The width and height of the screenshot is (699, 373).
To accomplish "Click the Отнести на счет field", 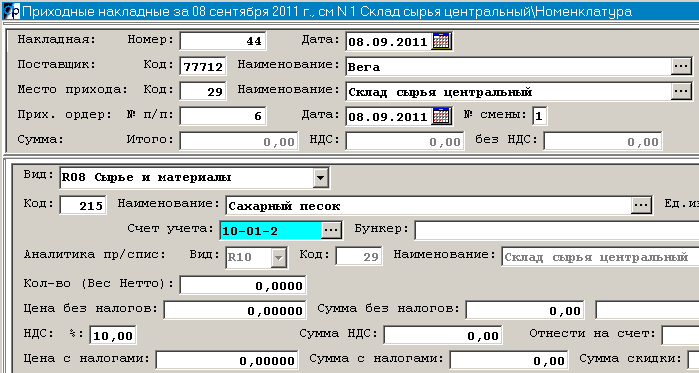I will click(680, 335).
